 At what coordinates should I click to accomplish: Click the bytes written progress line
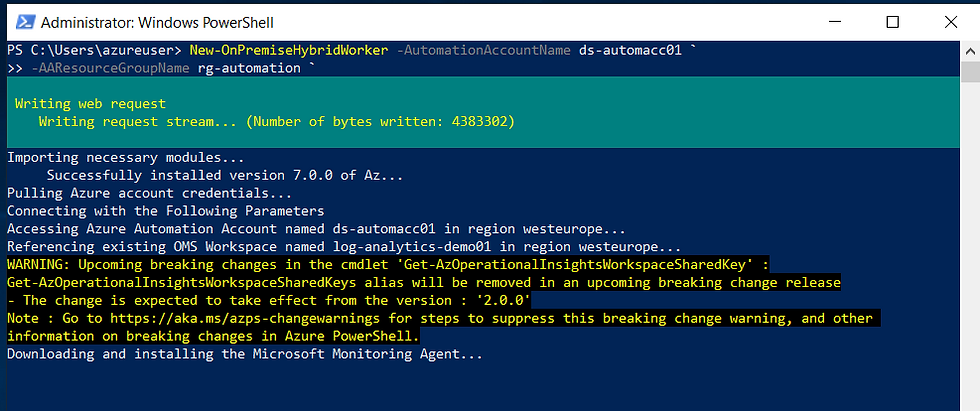(x=276, y=122)
